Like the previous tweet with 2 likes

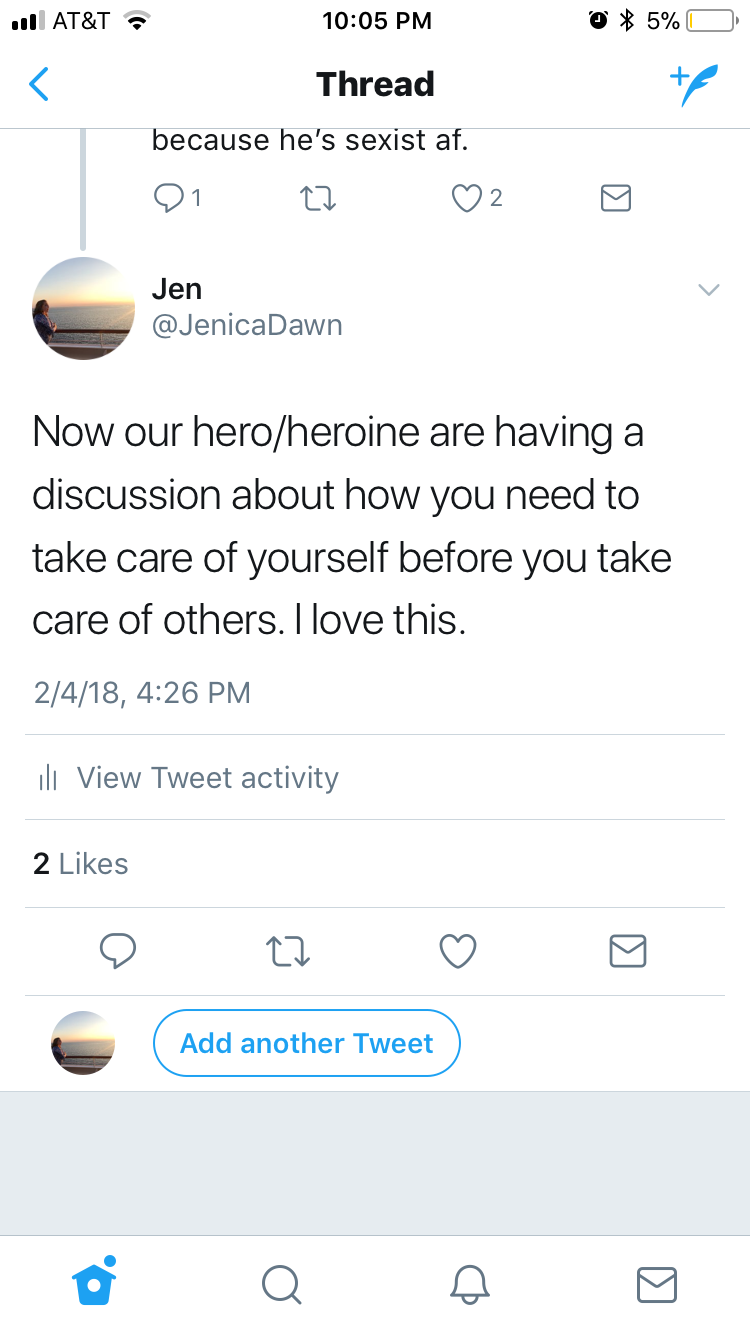(x=466, y=199)
